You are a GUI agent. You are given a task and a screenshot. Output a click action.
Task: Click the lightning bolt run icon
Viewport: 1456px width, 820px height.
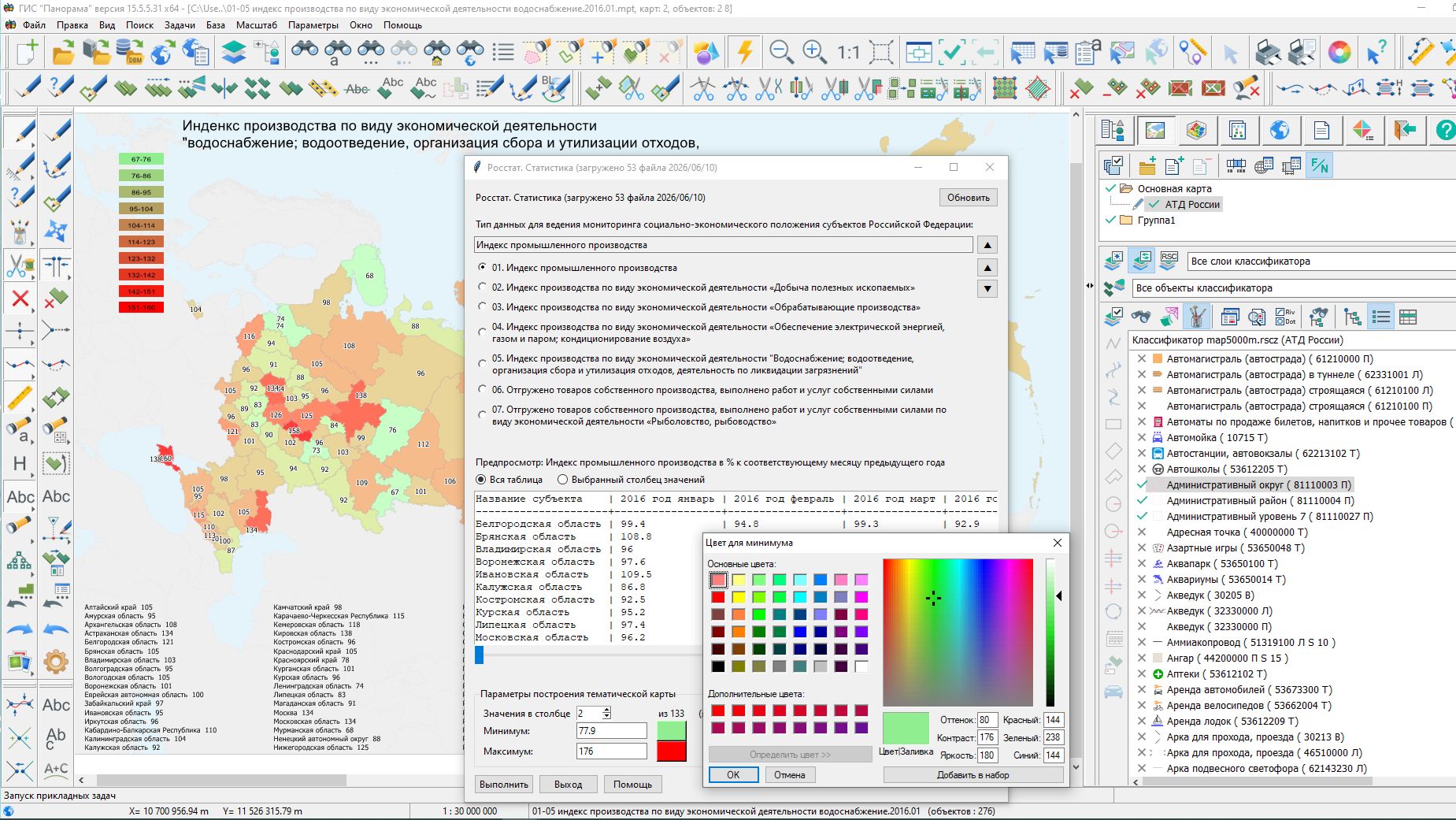(744, 53)
